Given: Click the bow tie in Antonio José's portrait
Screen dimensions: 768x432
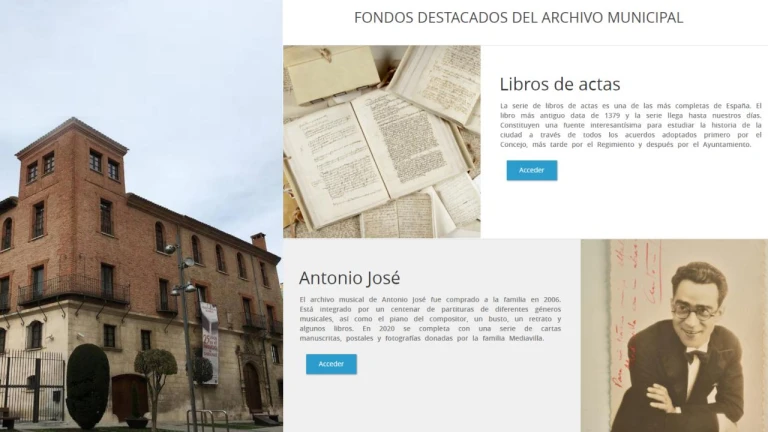Looking at the screenshot, I should tap(694, 357).
